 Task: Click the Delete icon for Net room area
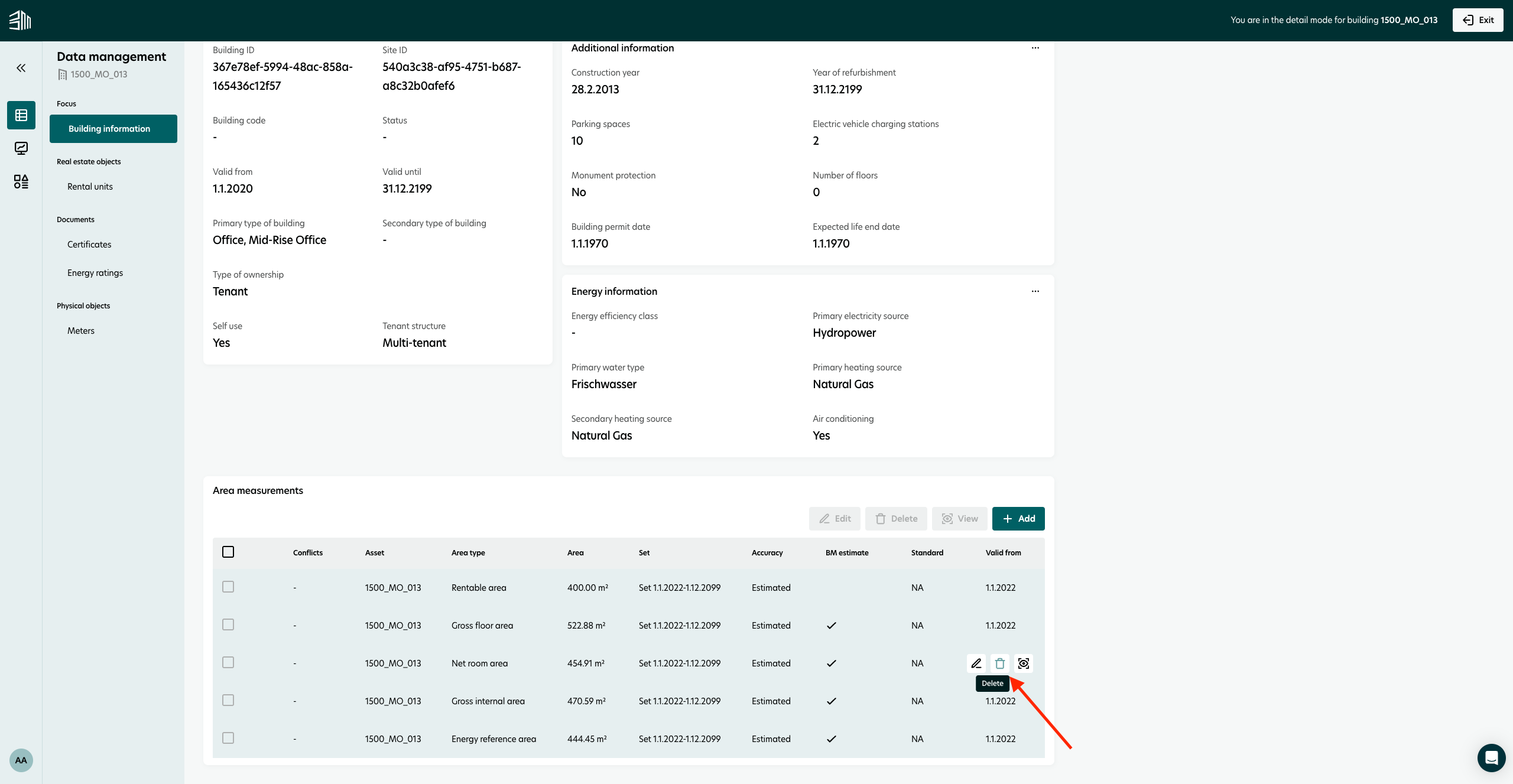click(999, 663)
